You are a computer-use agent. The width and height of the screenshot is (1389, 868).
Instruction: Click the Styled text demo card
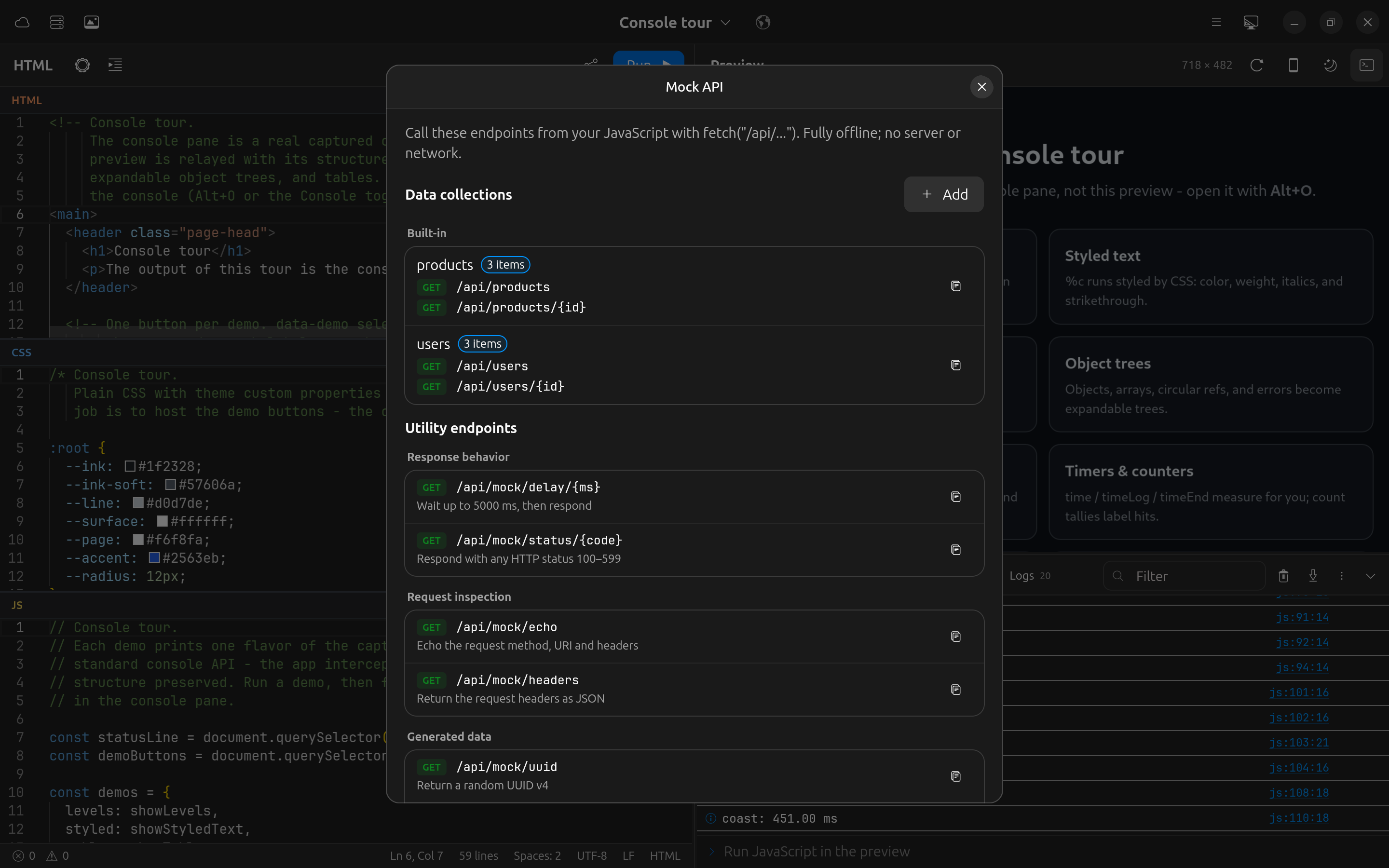(x=1211, y=277)
